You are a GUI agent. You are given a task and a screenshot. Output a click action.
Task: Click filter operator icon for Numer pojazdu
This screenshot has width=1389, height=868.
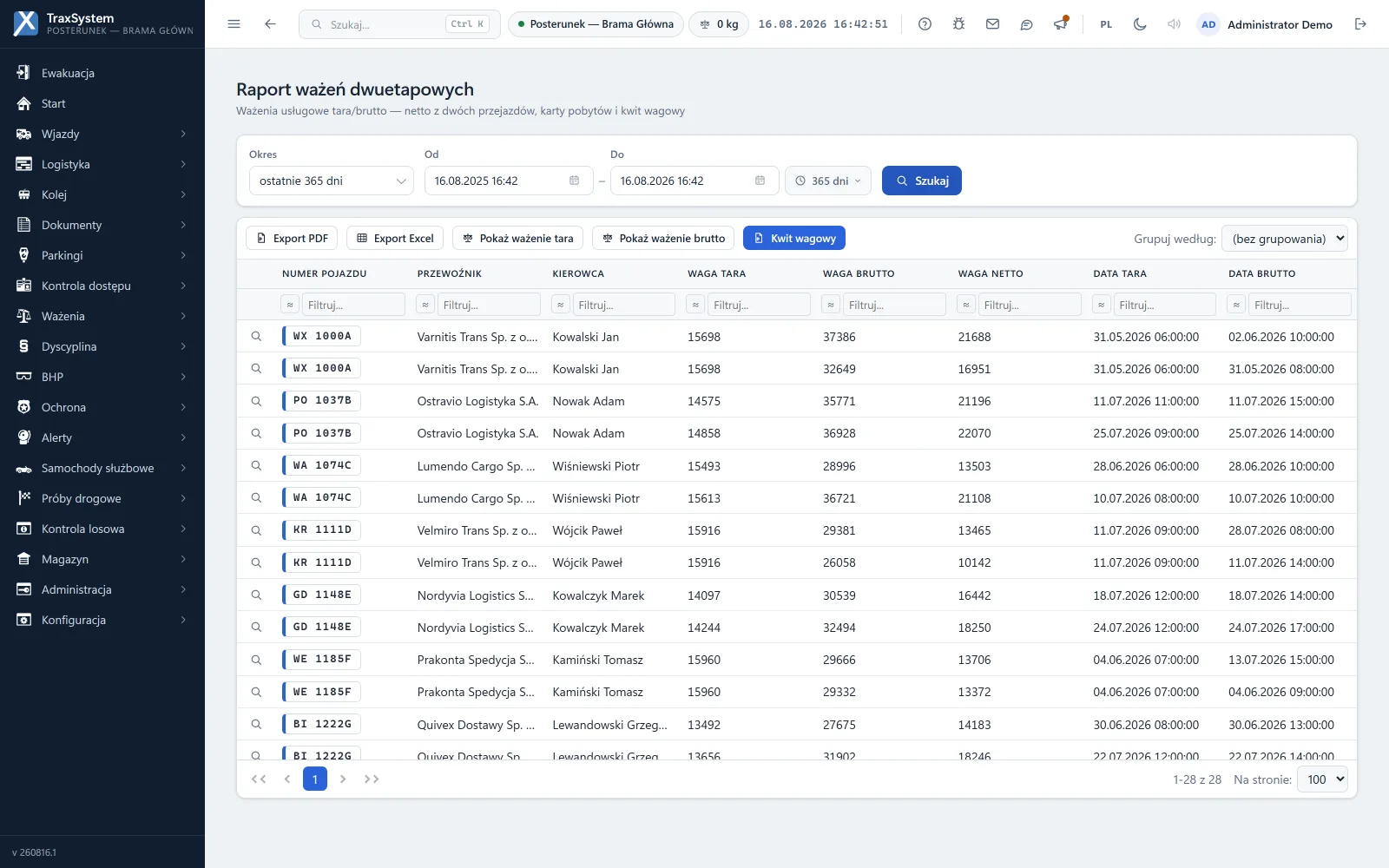(x=290, y=305)
